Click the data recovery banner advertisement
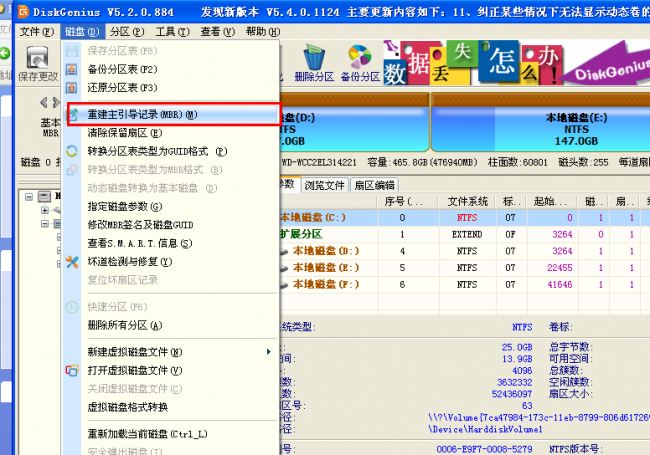Viewport: 650px width, 455px height. tap(516, 62)
